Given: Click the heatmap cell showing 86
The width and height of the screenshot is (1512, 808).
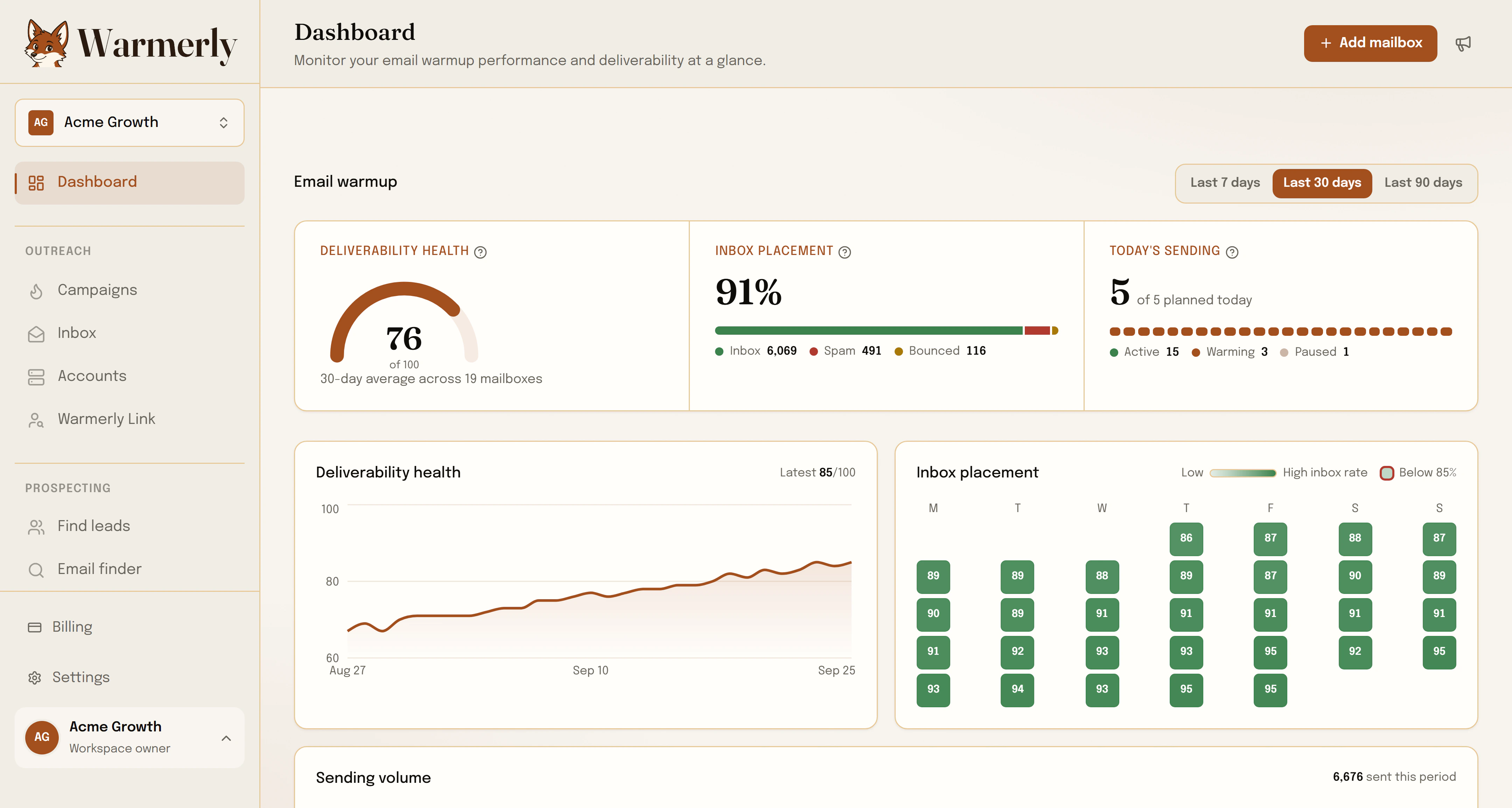Looking at the screenshot, I should [x=1186, y=539].
